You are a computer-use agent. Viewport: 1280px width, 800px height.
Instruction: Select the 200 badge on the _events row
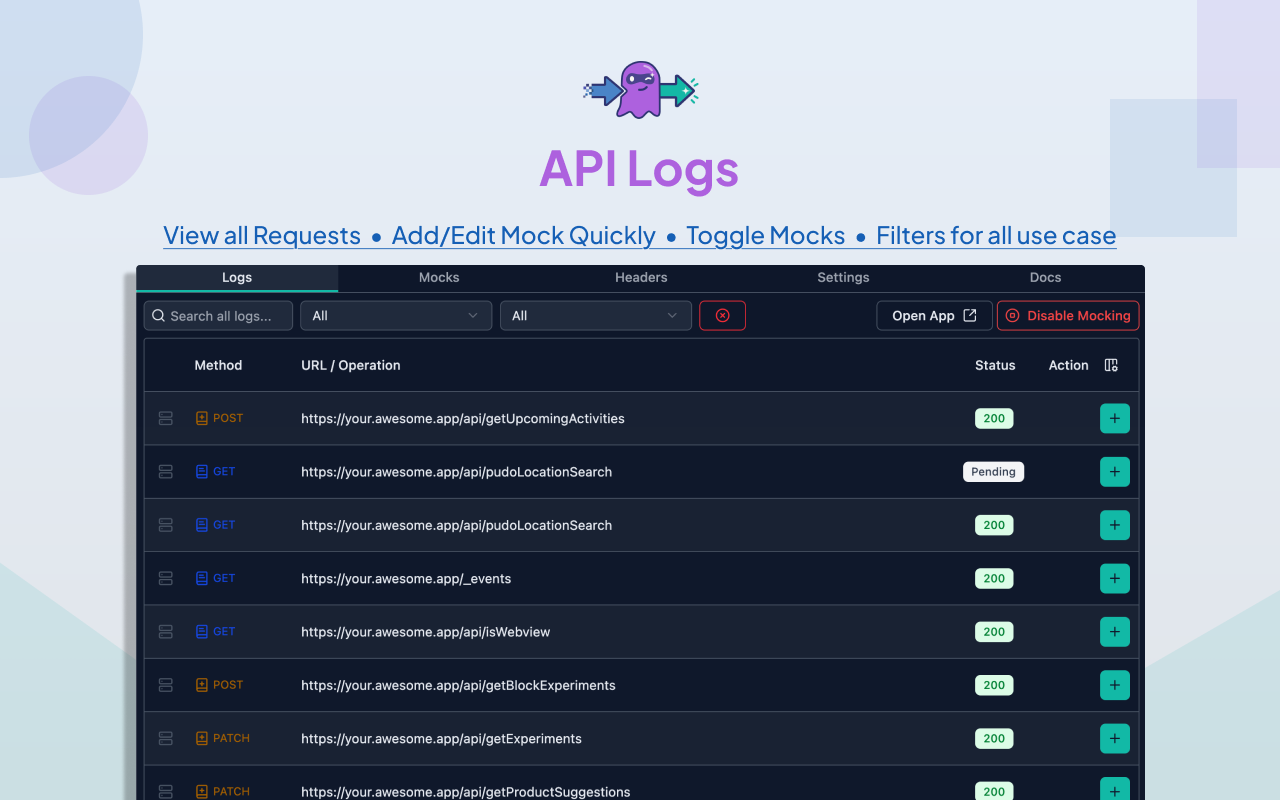click(994, 578)
